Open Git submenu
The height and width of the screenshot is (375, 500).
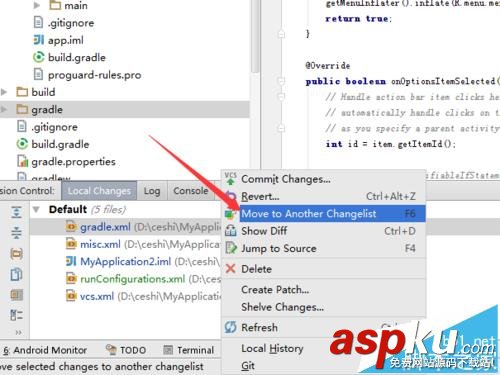(x=248, y=366)
